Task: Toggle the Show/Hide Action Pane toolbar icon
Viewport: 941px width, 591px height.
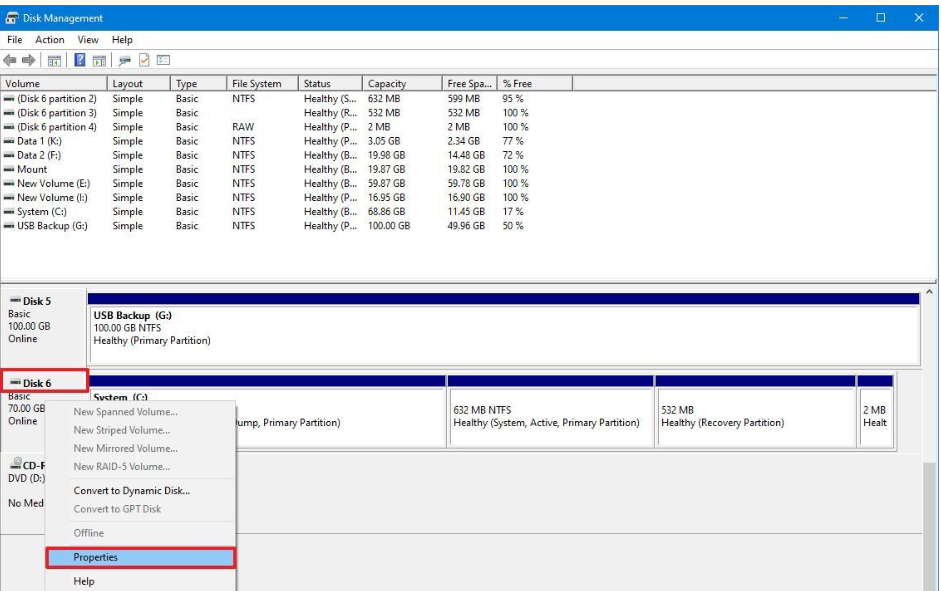Action: pos(99,61)
